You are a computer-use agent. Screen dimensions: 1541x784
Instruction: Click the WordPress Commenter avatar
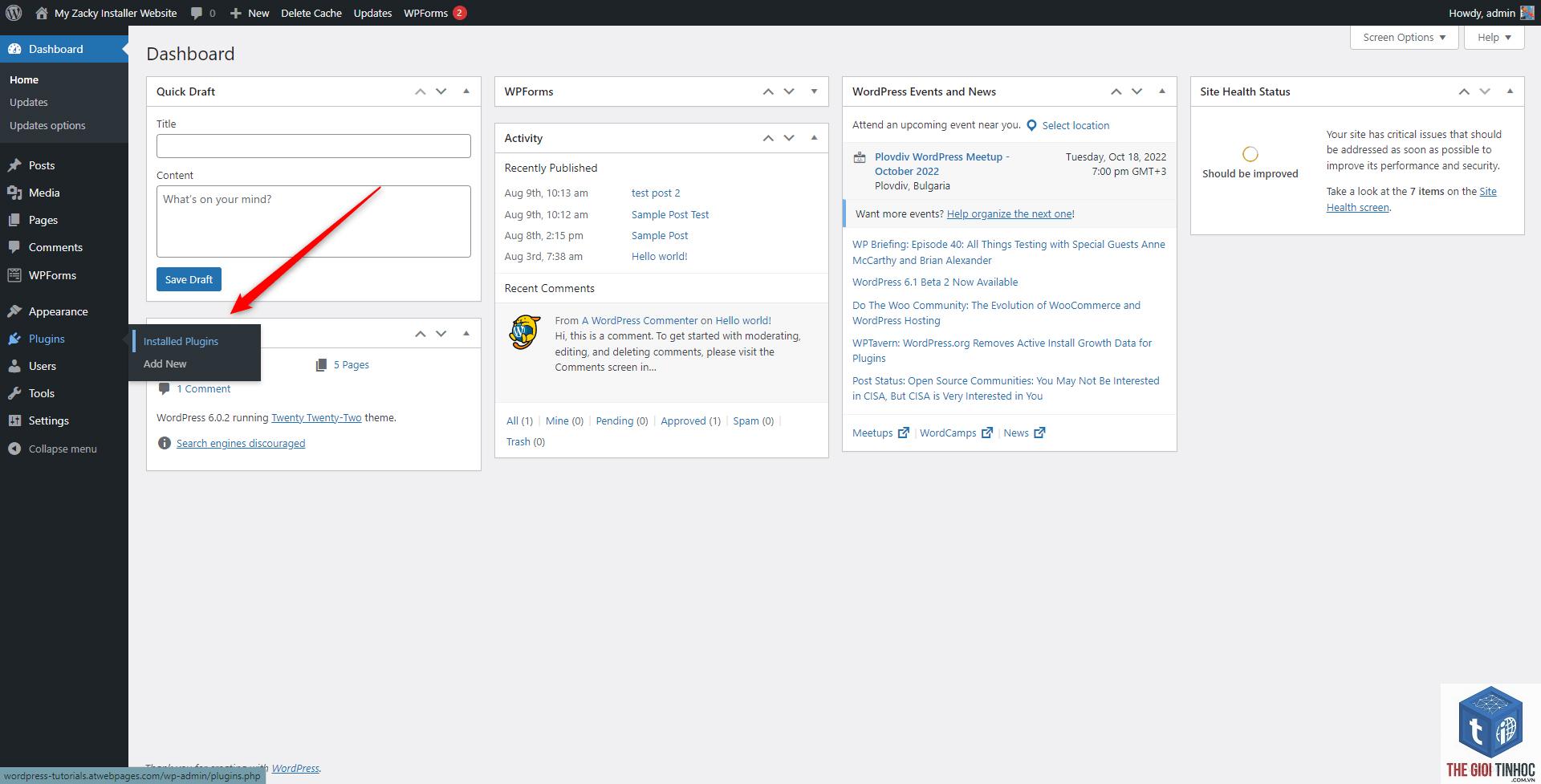point(525,332)
